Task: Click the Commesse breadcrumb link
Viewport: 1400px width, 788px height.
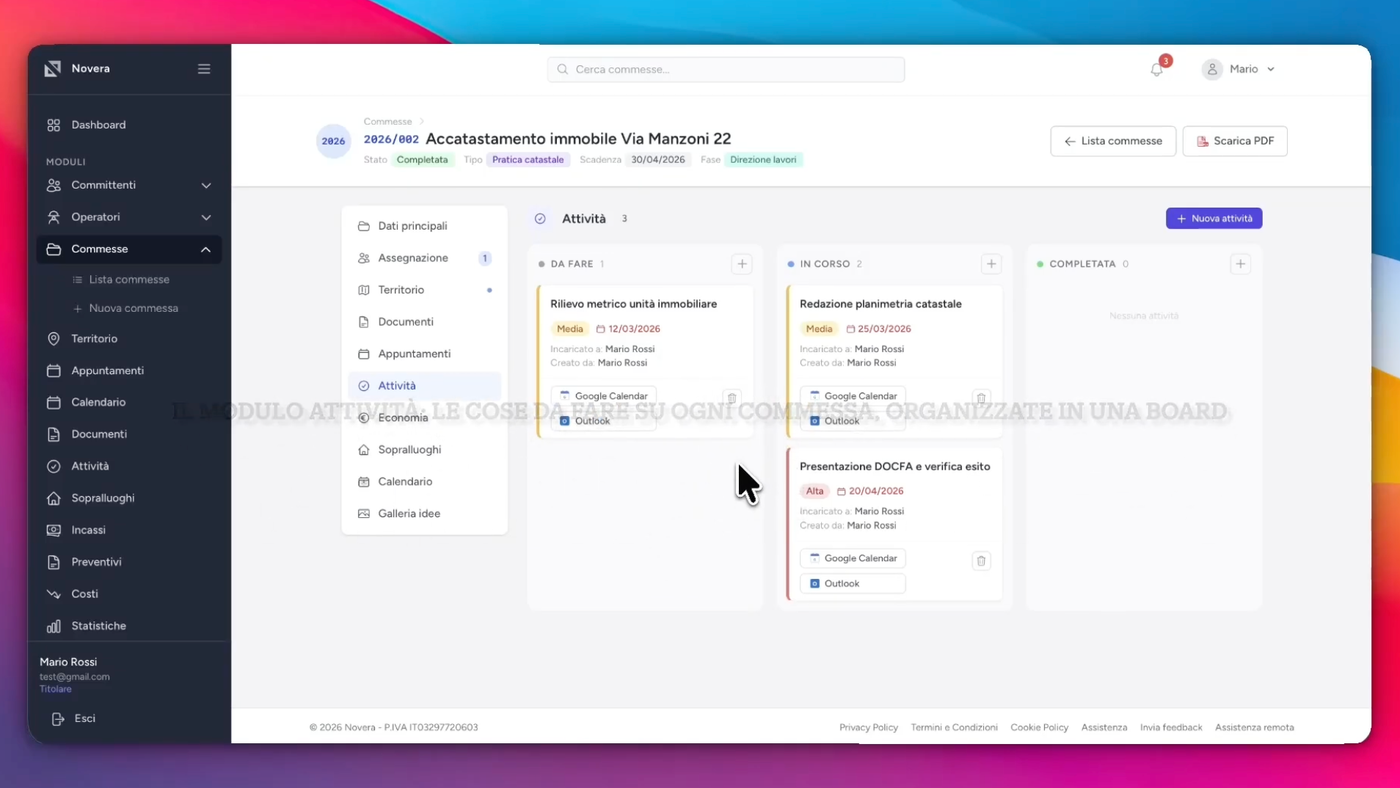Action: (x=388, y=122)
